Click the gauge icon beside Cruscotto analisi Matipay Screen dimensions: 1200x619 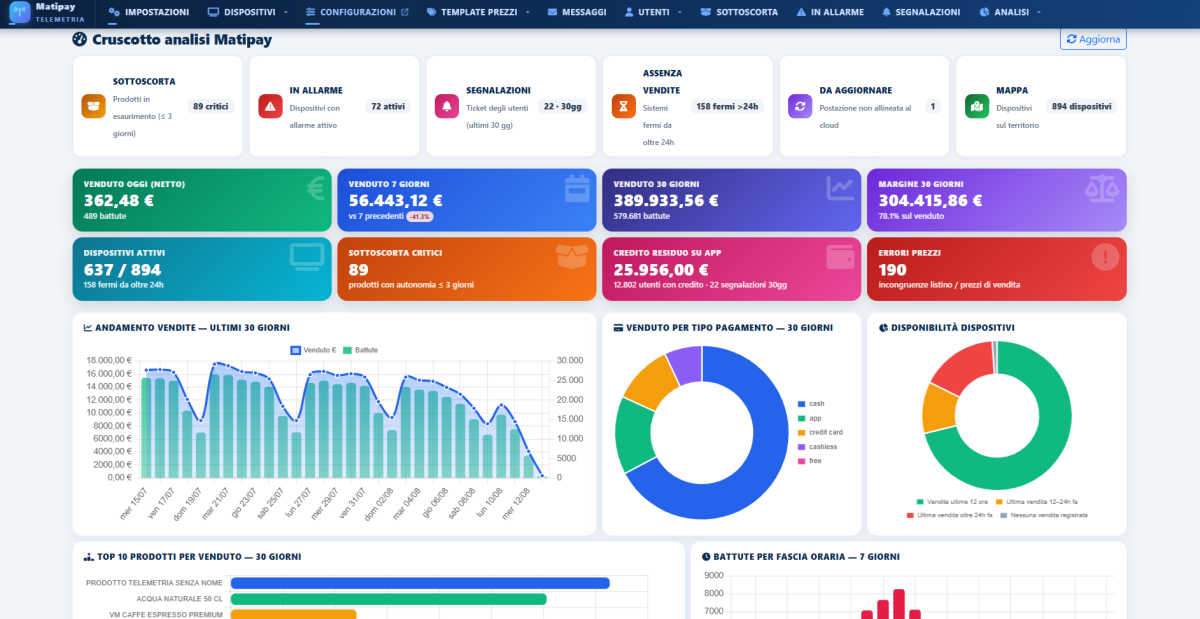point(80,39)
